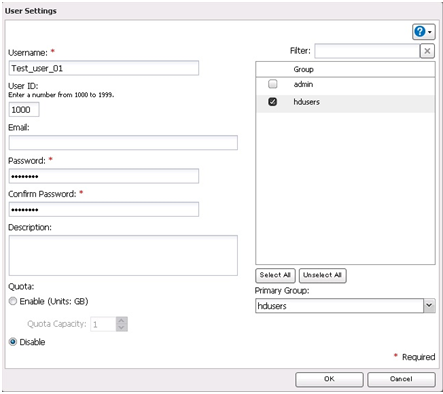Select the admin group name
Screen dimensions: 443x394
303,84
